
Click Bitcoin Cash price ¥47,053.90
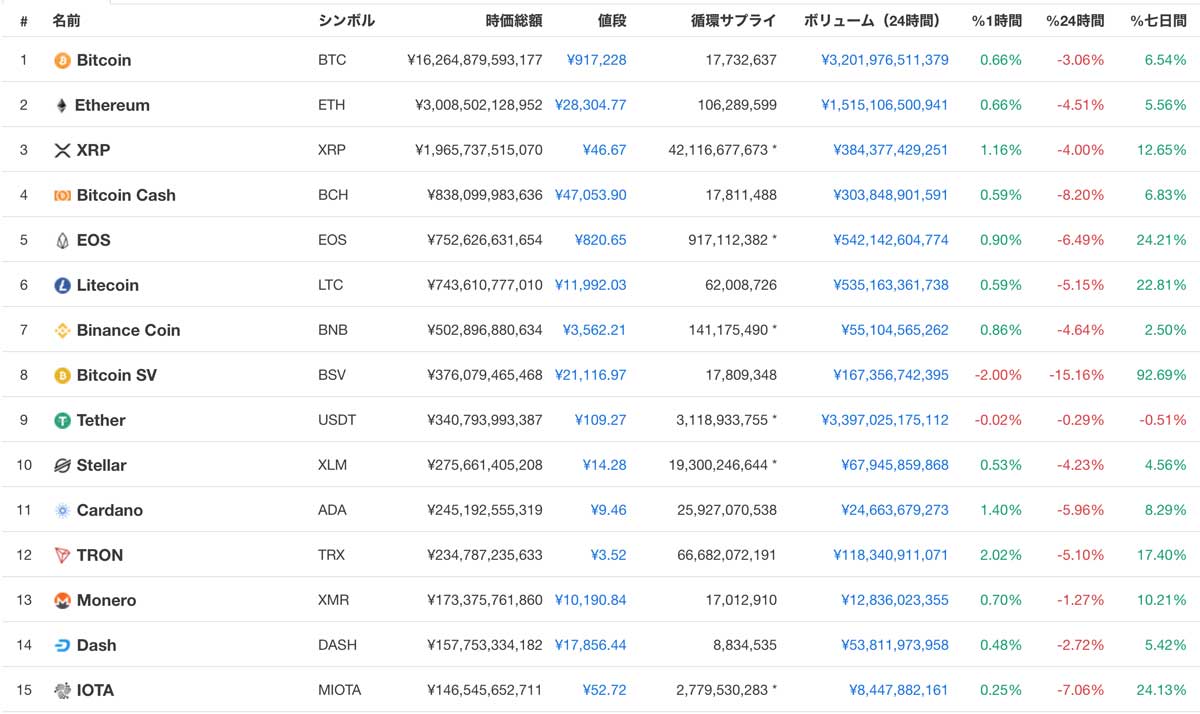pyautogui.click(x=590, y=195)
